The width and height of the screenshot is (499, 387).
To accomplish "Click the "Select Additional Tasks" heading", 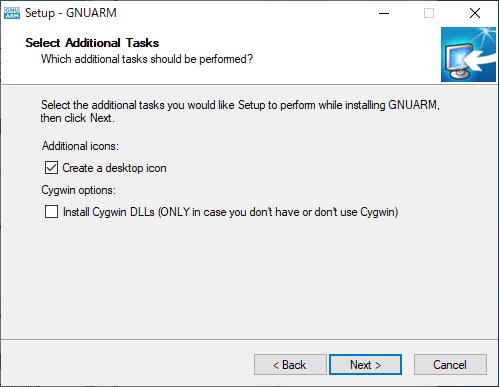I will 92,43.
